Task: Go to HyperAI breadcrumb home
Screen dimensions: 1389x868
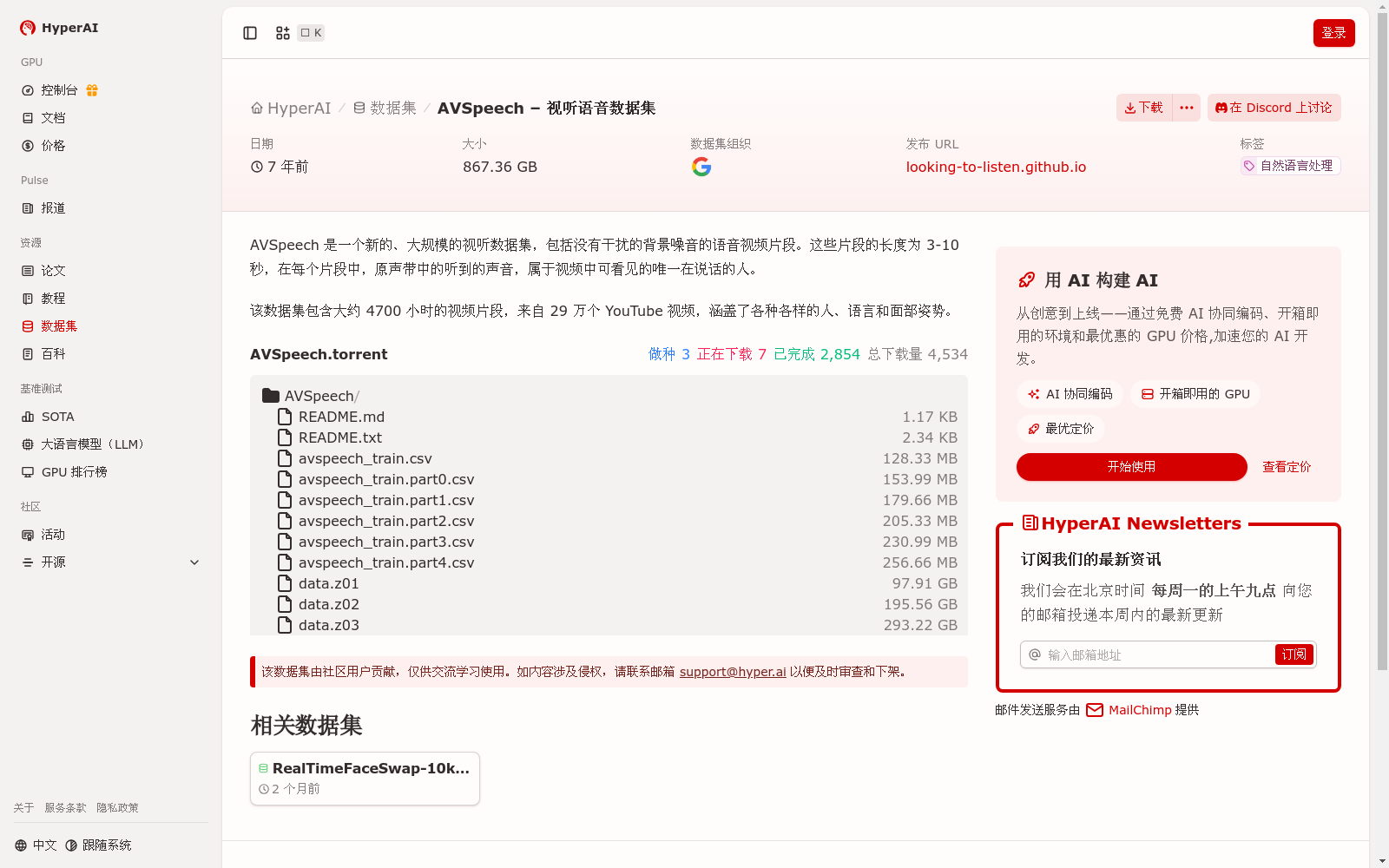Action: (291, 108)
